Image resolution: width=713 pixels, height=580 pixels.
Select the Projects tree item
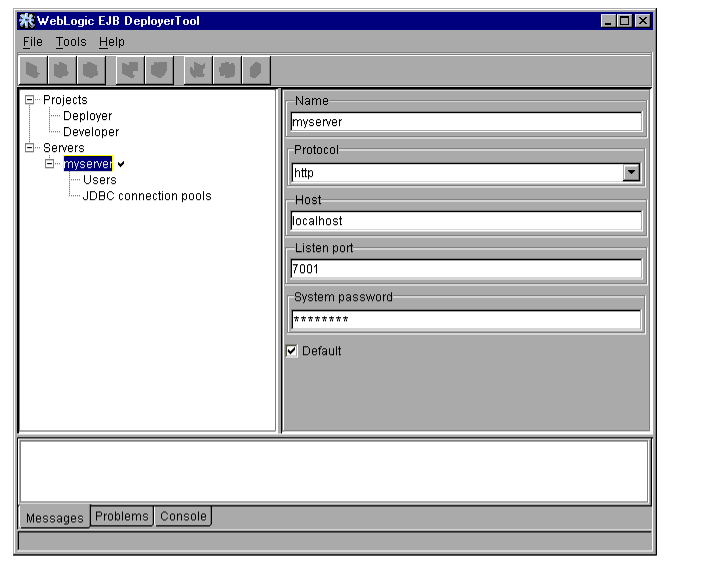(65, 100)
